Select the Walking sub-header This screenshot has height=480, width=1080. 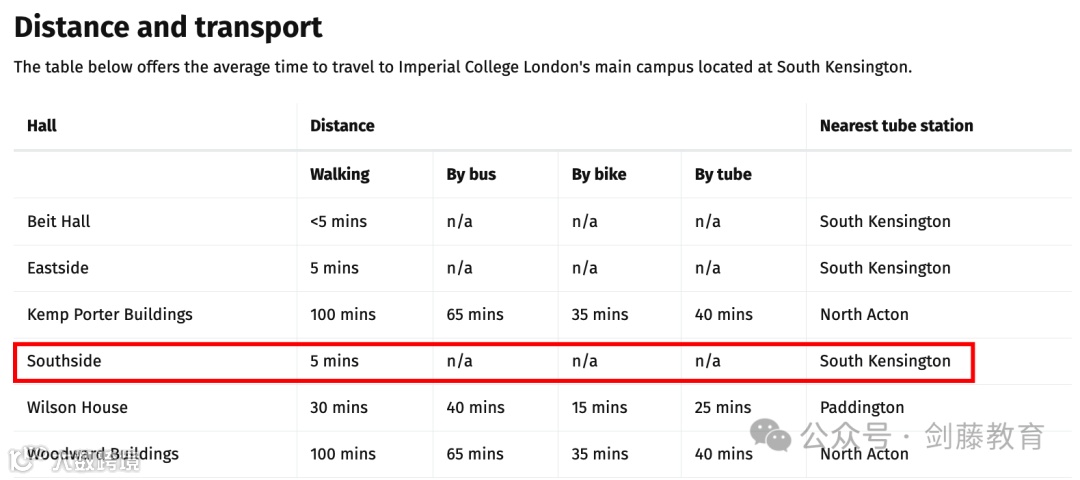coord(340,174)
